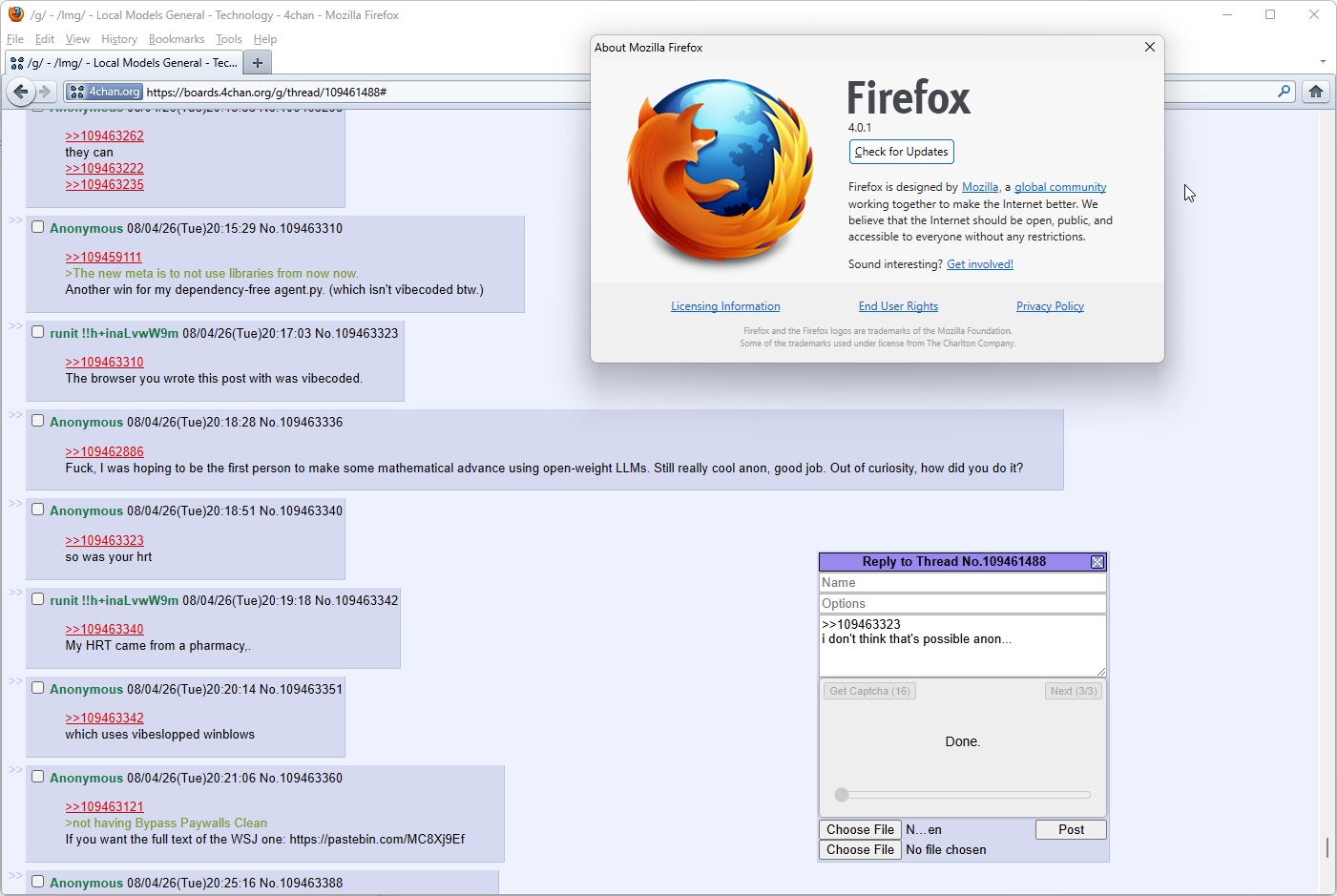Tick the checkbox for post No.109463388
This screenshot has height=896, width=1337.
pos(38,882)
